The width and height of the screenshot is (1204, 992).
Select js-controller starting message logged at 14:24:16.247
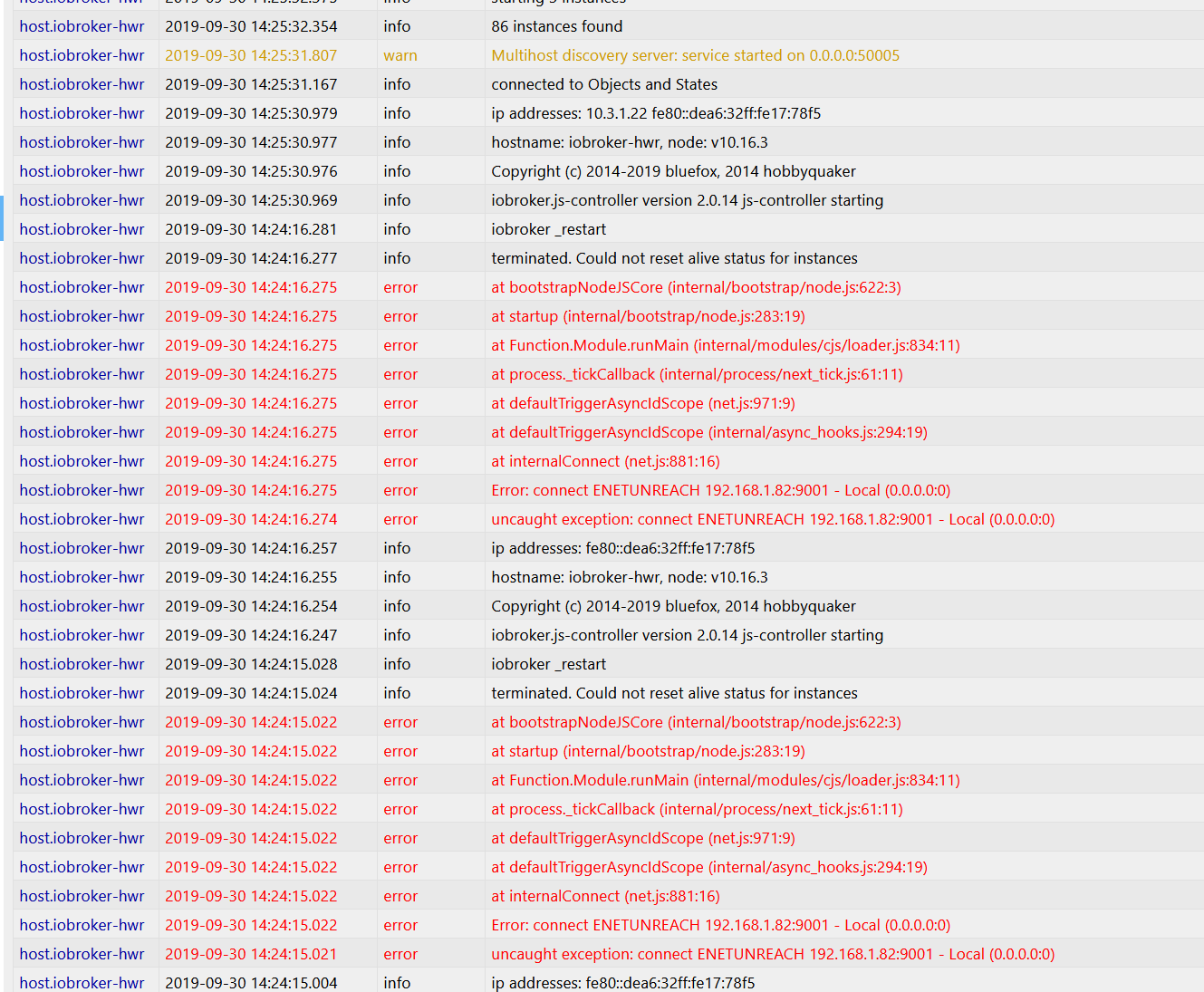[687, 635]
